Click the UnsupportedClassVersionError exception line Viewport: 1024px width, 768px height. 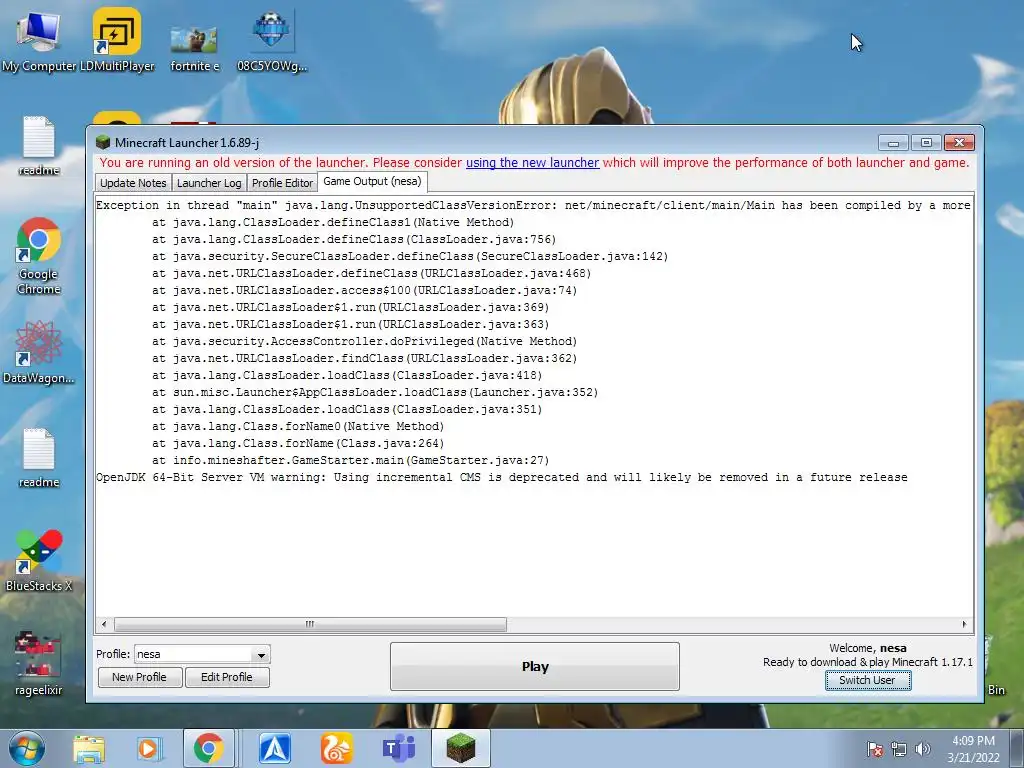point(534,206)
